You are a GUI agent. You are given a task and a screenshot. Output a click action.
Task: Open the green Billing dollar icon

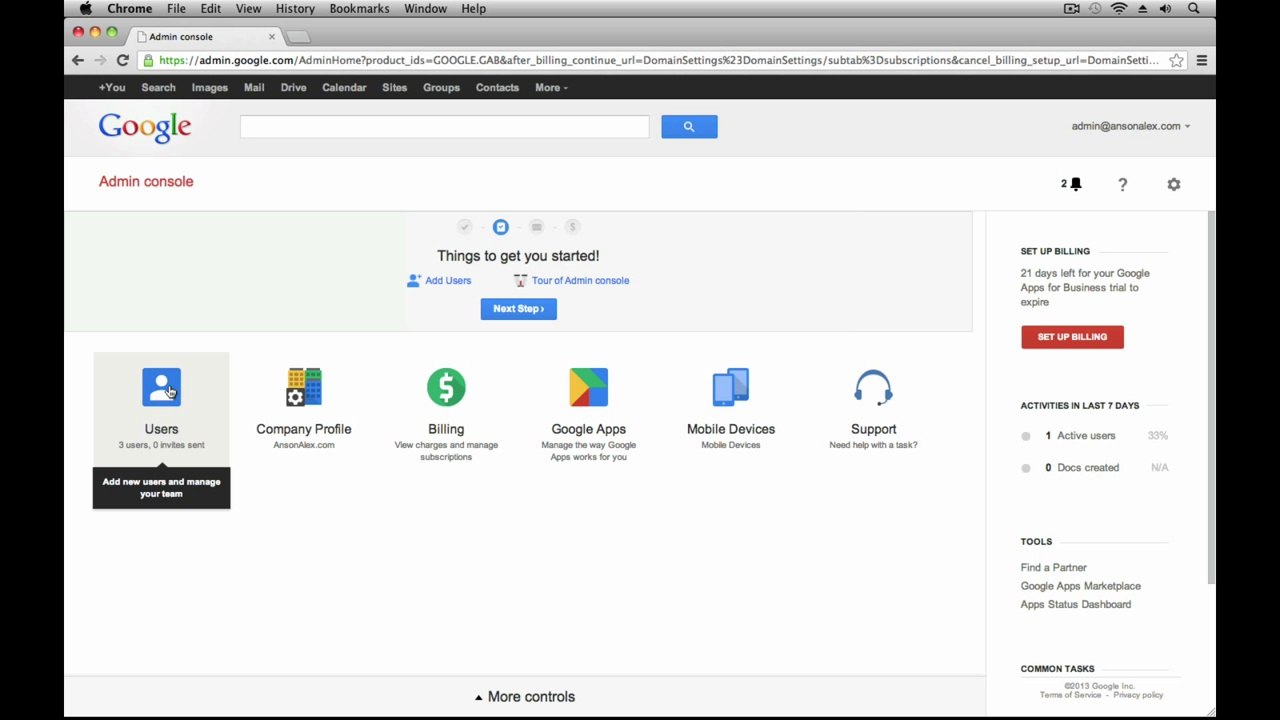pyautogui.click(x=446, y=387)
